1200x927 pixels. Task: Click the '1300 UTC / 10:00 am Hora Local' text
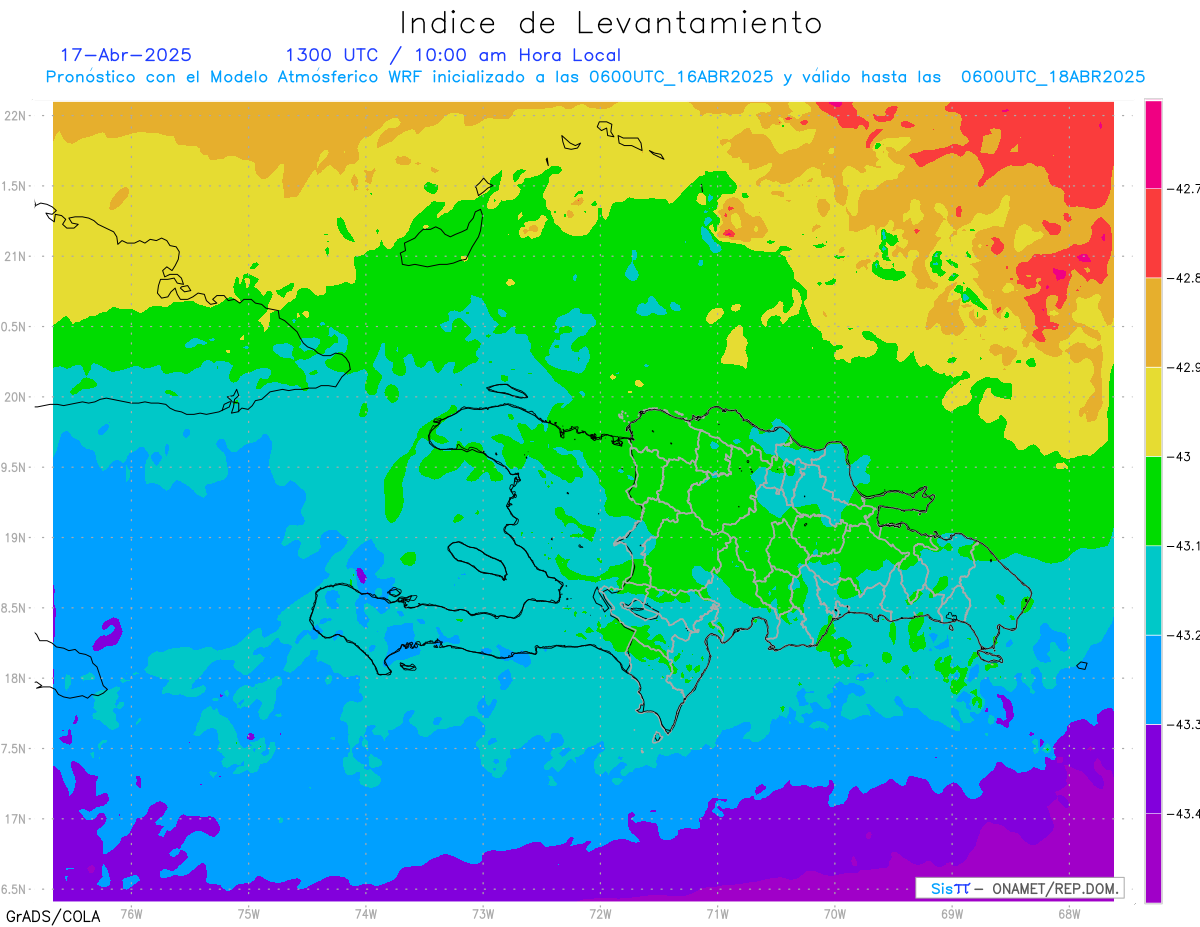453,55
